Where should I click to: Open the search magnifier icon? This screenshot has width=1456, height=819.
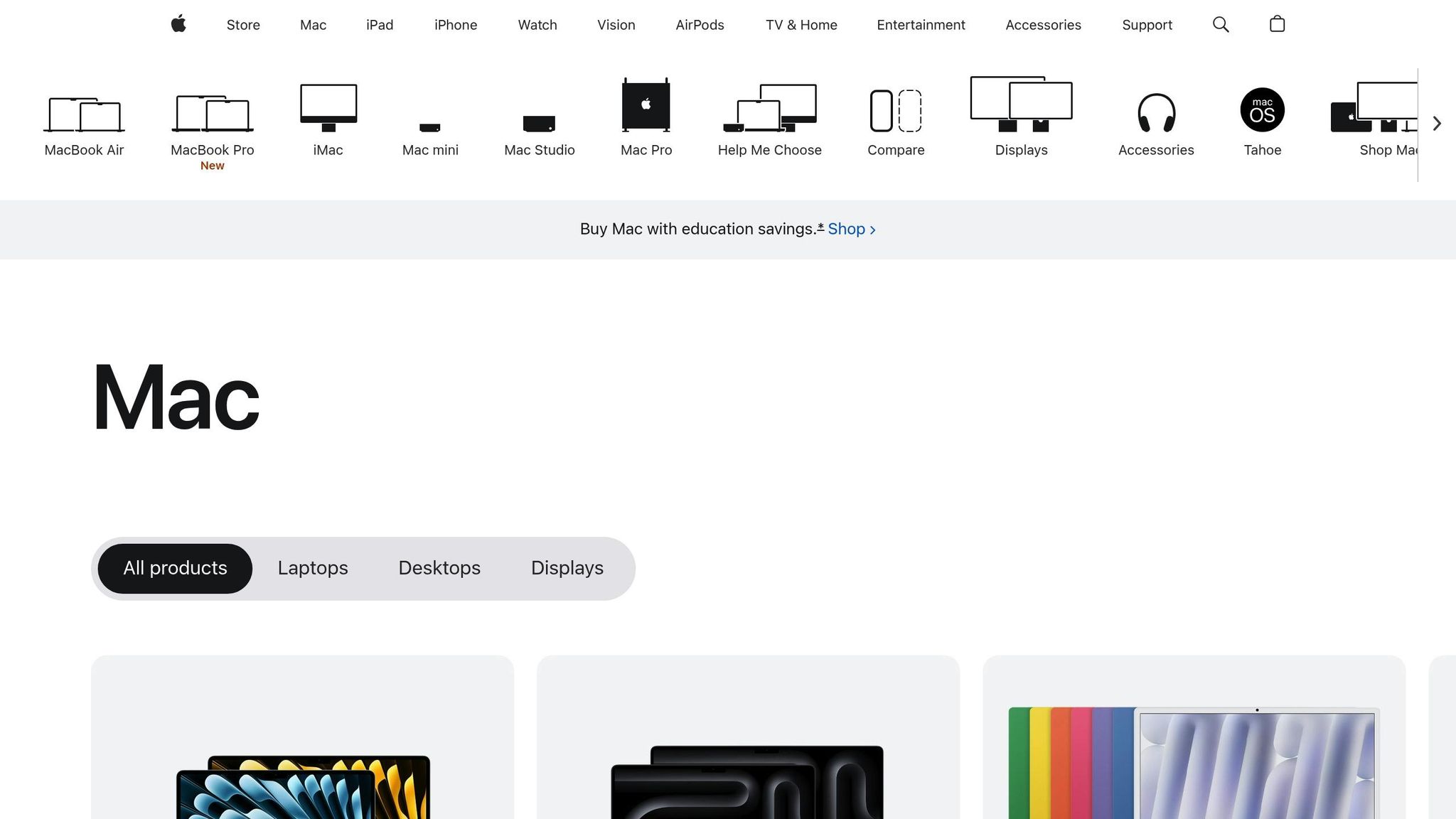coord(1221,25)
